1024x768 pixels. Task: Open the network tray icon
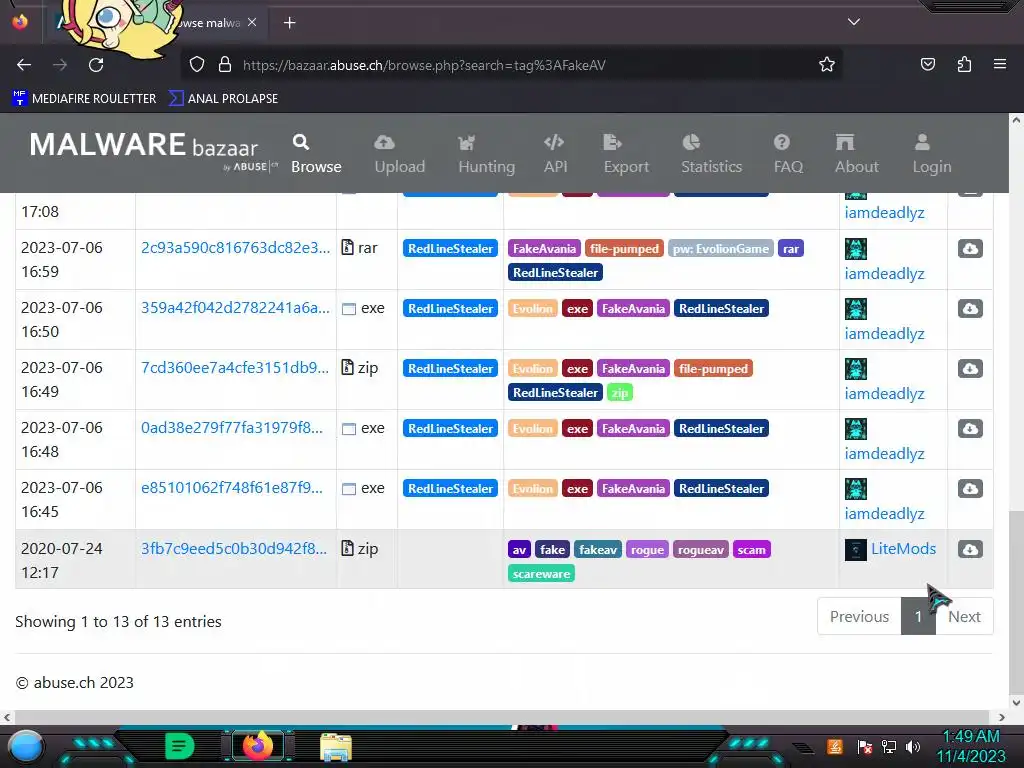(x=889, y=746)
